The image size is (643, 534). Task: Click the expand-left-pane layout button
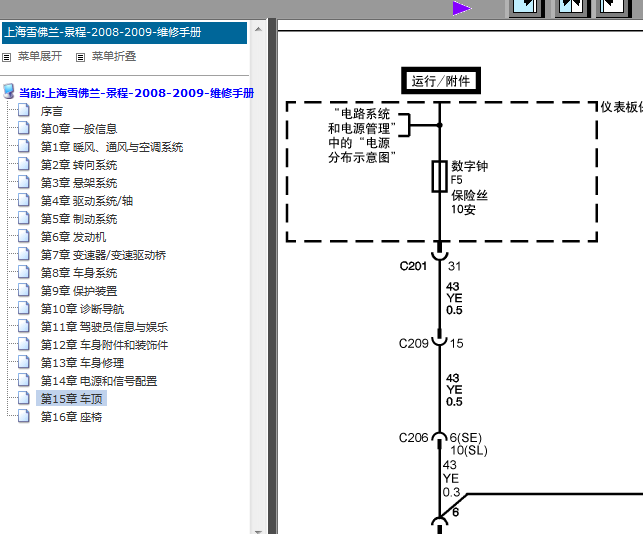(527, 8)
